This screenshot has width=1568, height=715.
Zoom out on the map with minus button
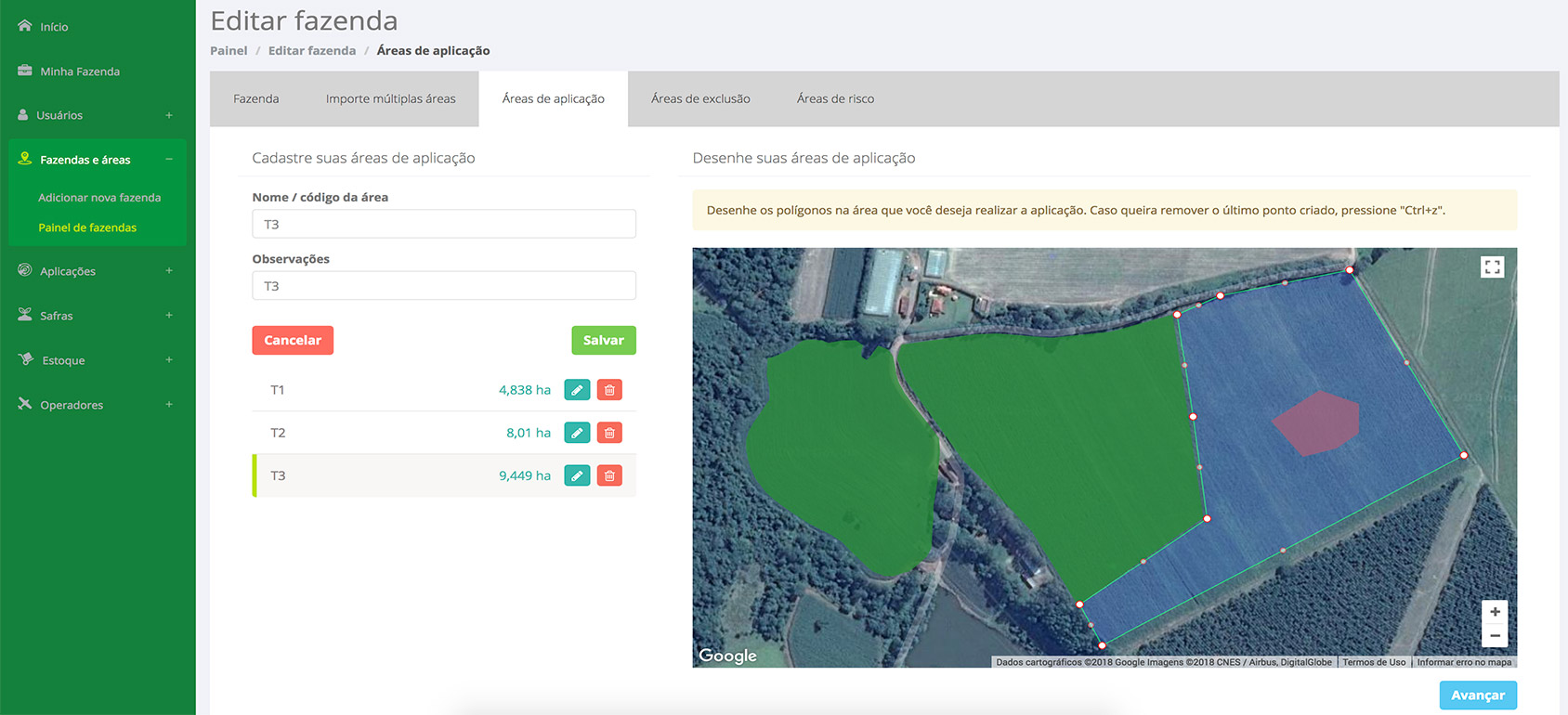1495,636
